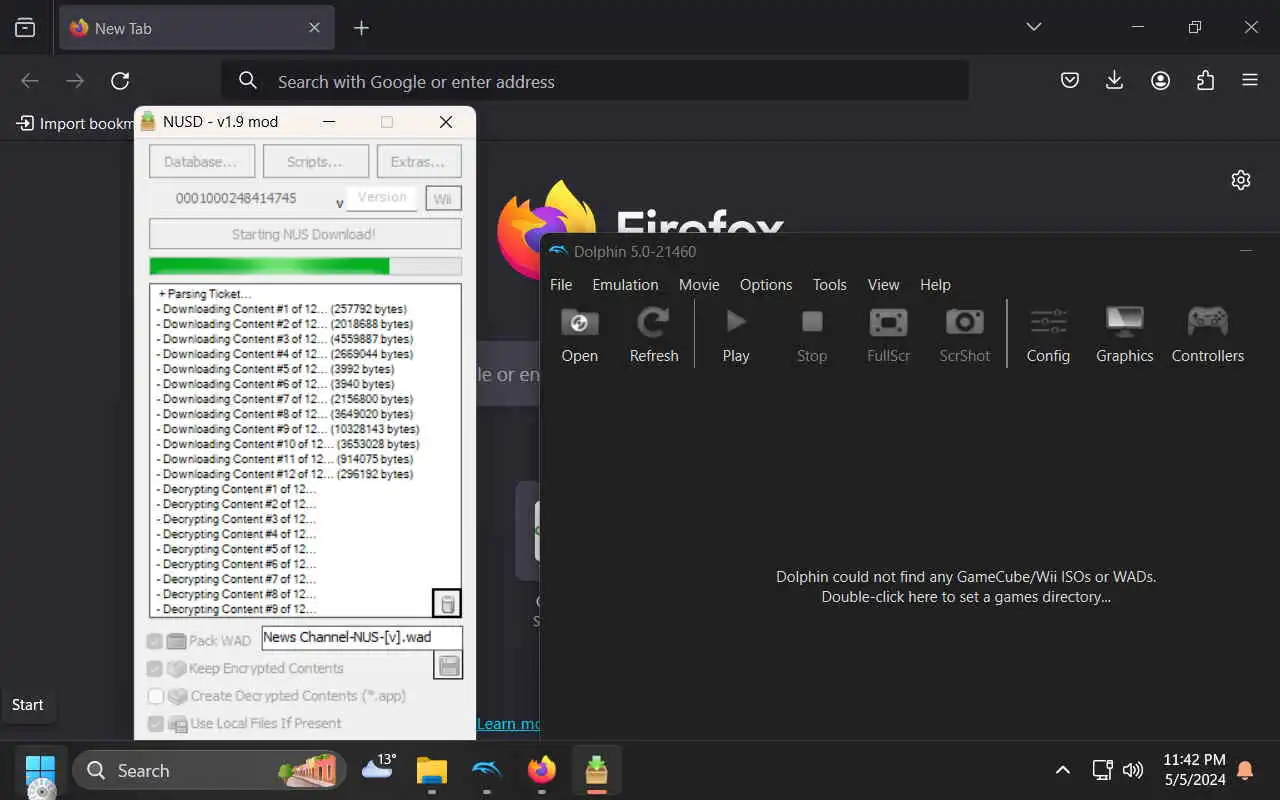Click Firefox settings gear on new tab
1280x800 pixels.
[x=1241, y=180]
